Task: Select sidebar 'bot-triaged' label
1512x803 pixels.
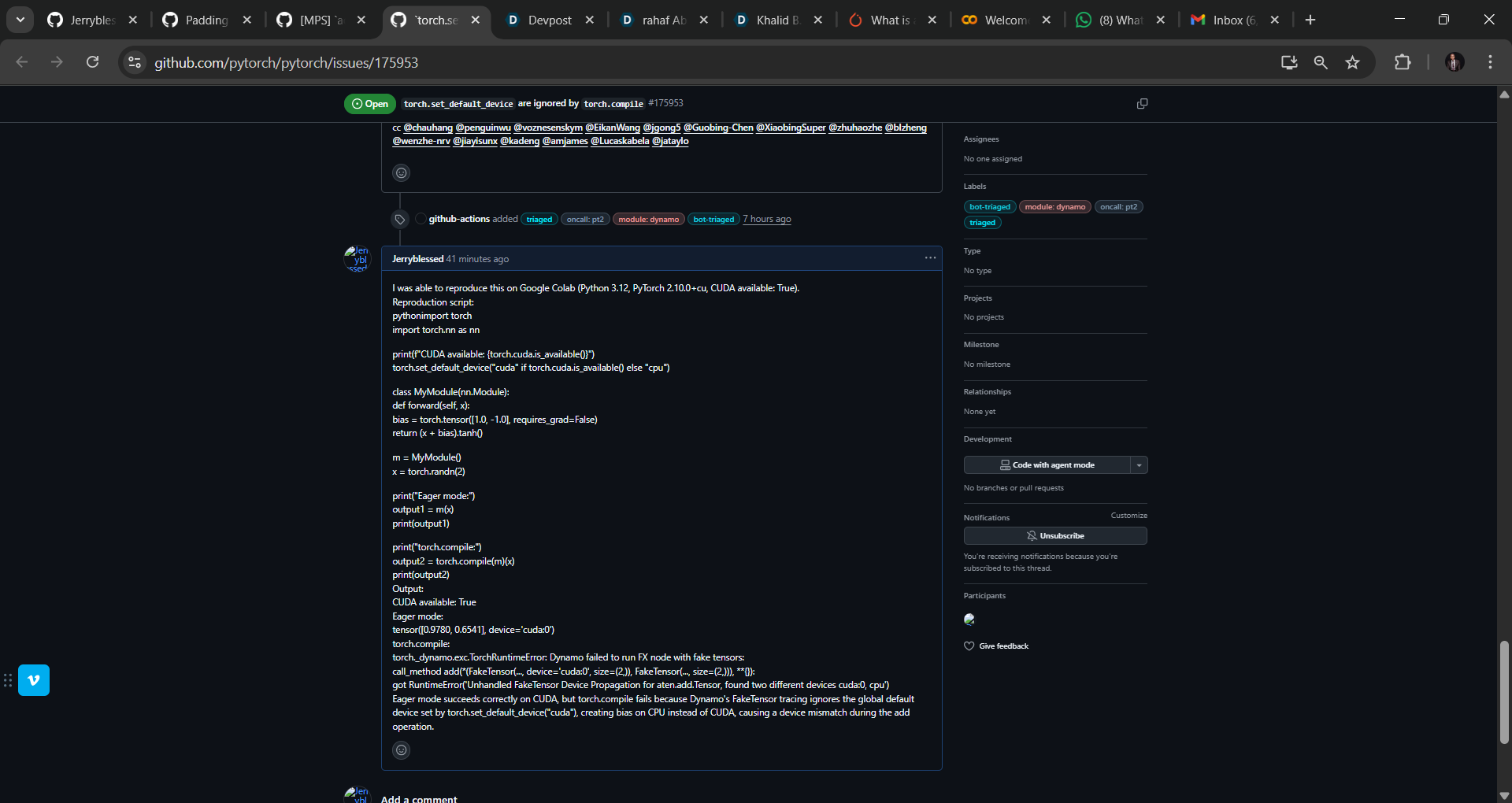Action: coord(990,207)
